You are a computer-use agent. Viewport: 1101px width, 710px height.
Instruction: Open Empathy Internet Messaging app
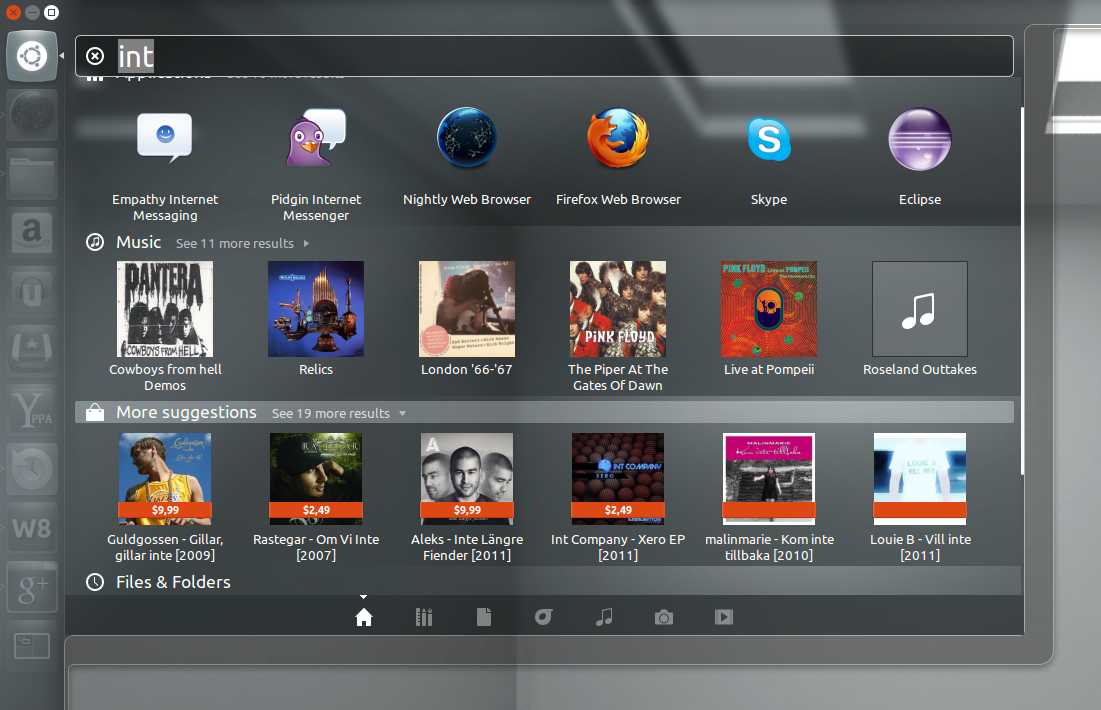click(165, 165)
